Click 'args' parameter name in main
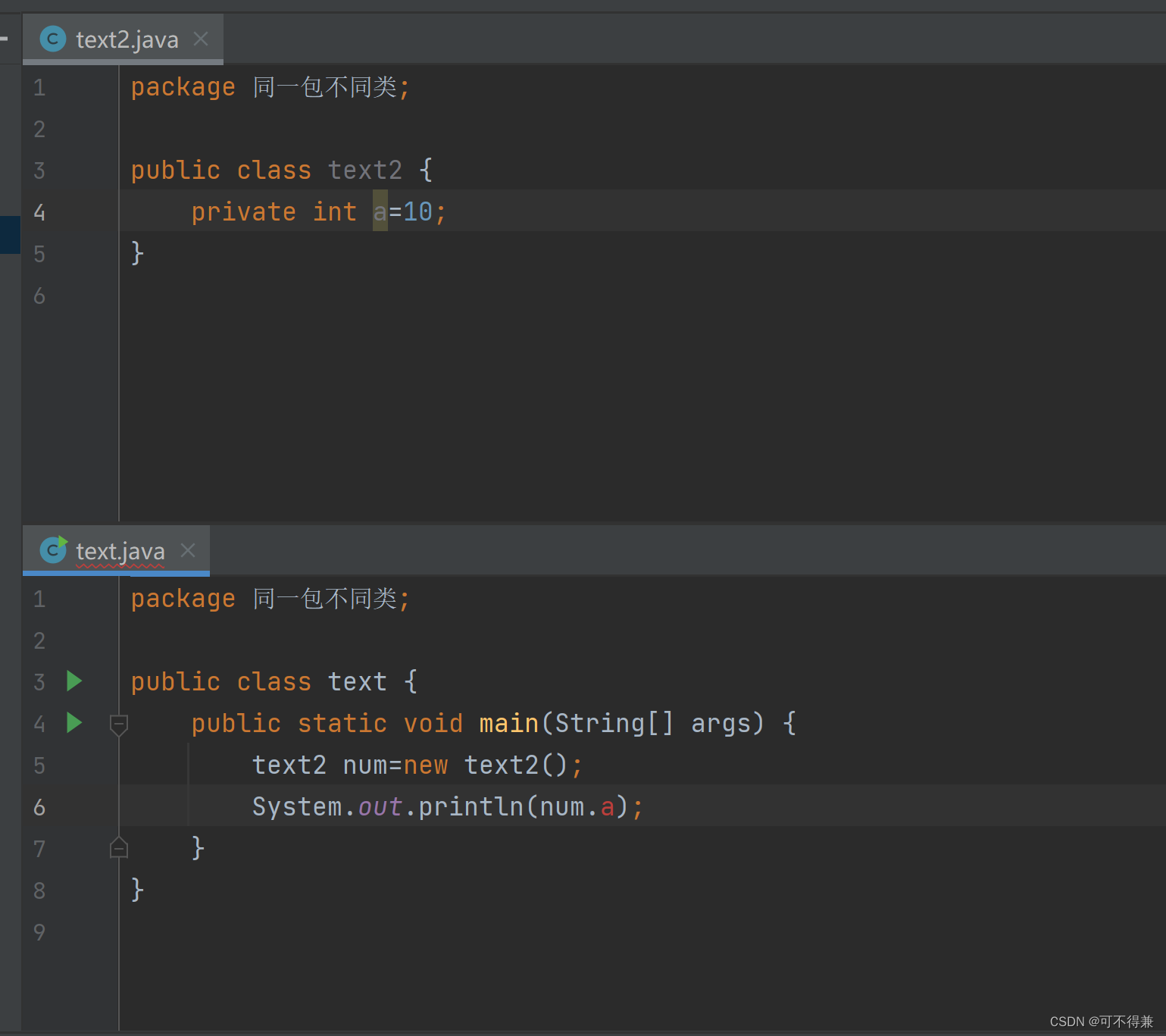 tap(720, 724)
